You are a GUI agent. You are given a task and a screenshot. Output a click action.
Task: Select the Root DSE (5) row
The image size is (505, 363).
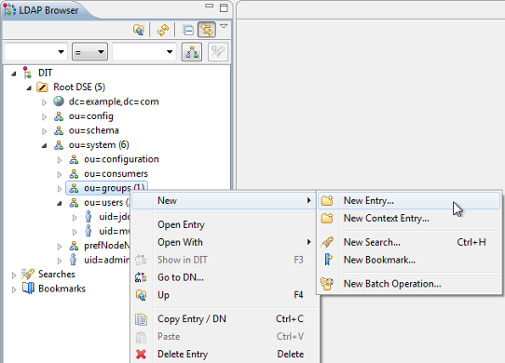(79, 87)
